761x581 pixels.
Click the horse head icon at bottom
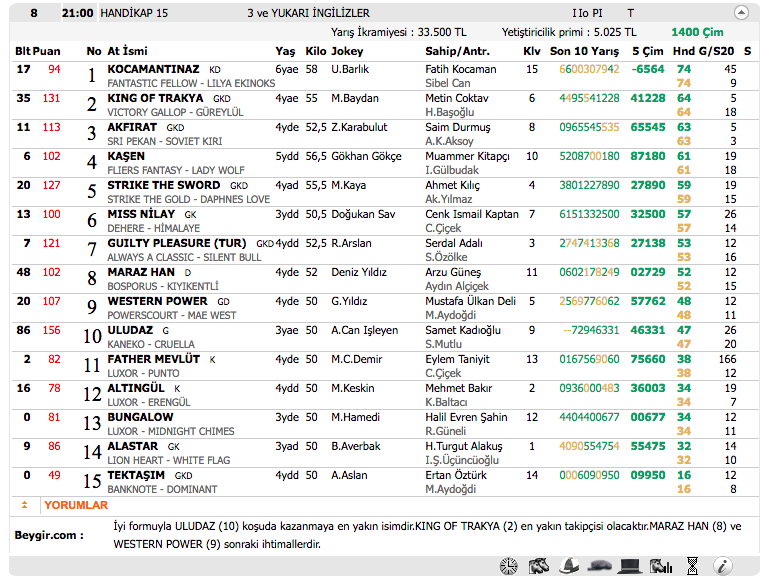(539, 566)
